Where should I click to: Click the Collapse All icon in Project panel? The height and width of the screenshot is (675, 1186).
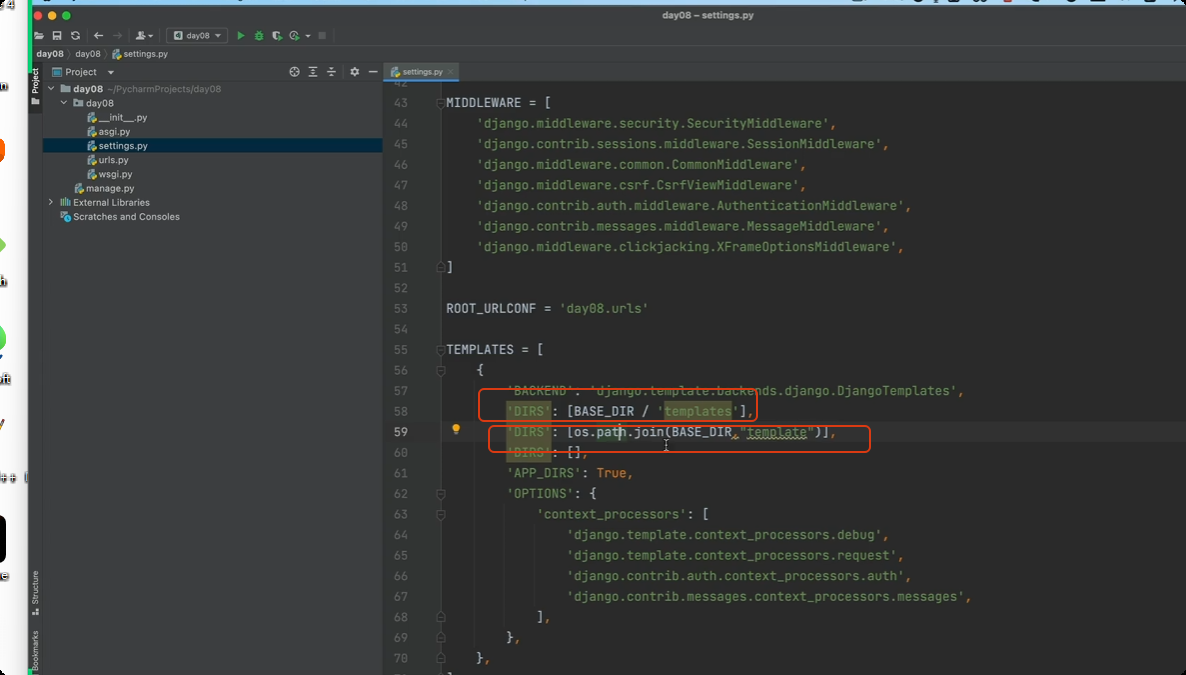(331, 72)
